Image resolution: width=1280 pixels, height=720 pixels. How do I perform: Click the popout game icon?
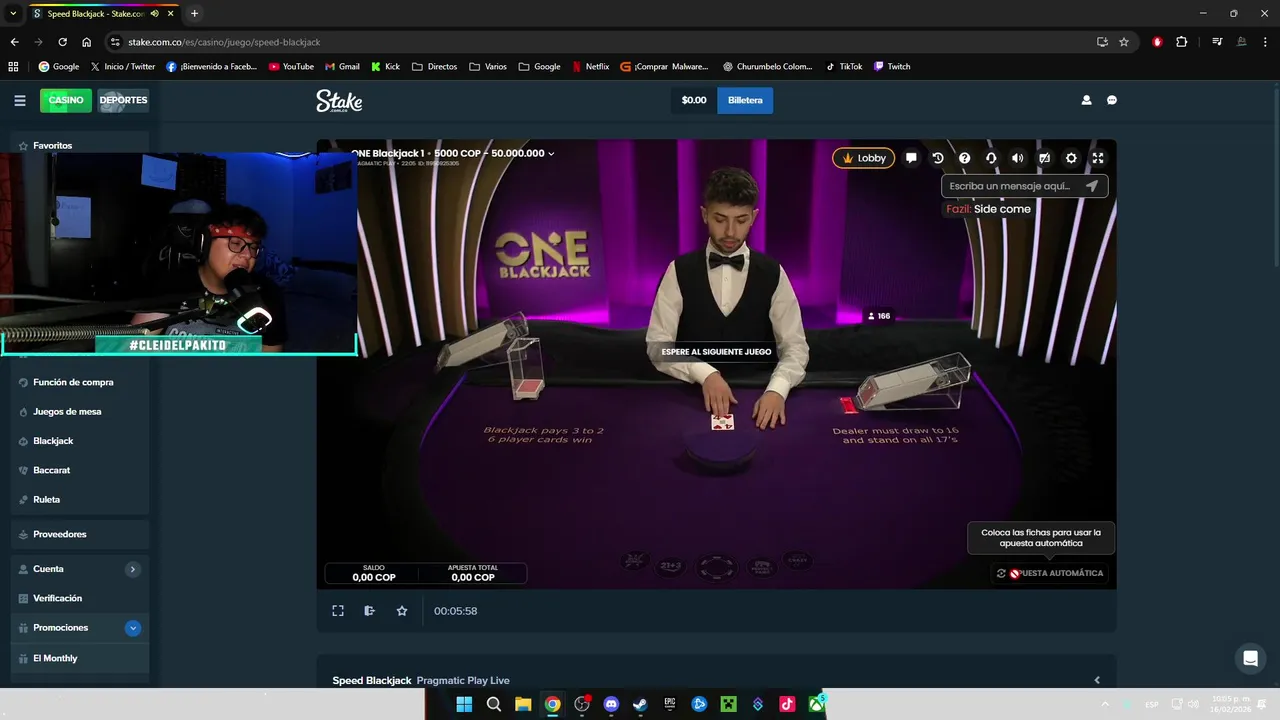pos(369,611)
